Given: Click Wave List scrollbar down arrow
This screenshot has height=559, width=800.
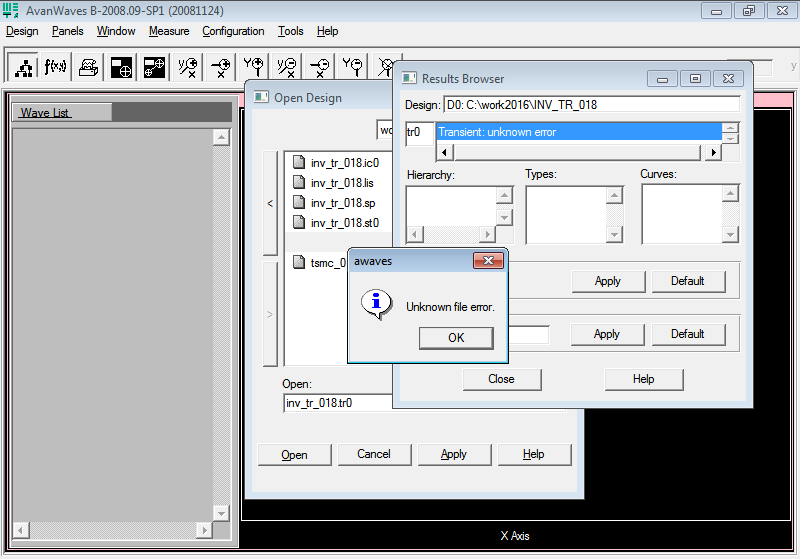Looking at the screenshot, I should pos(221,513).
